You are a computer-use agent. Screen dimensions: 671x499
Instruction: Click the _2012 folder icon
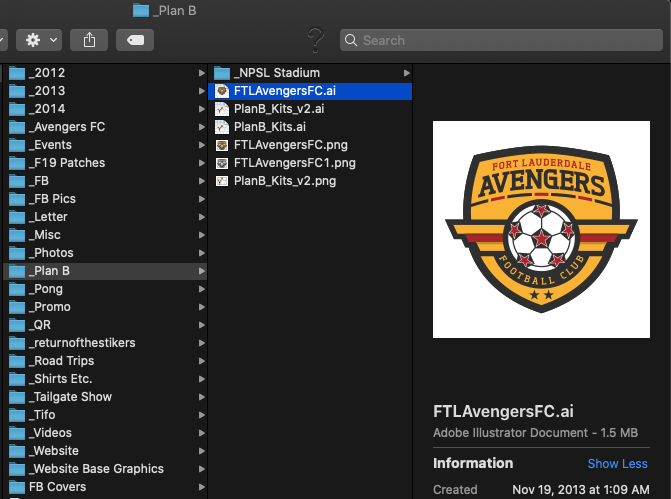(x=17, y=73)
